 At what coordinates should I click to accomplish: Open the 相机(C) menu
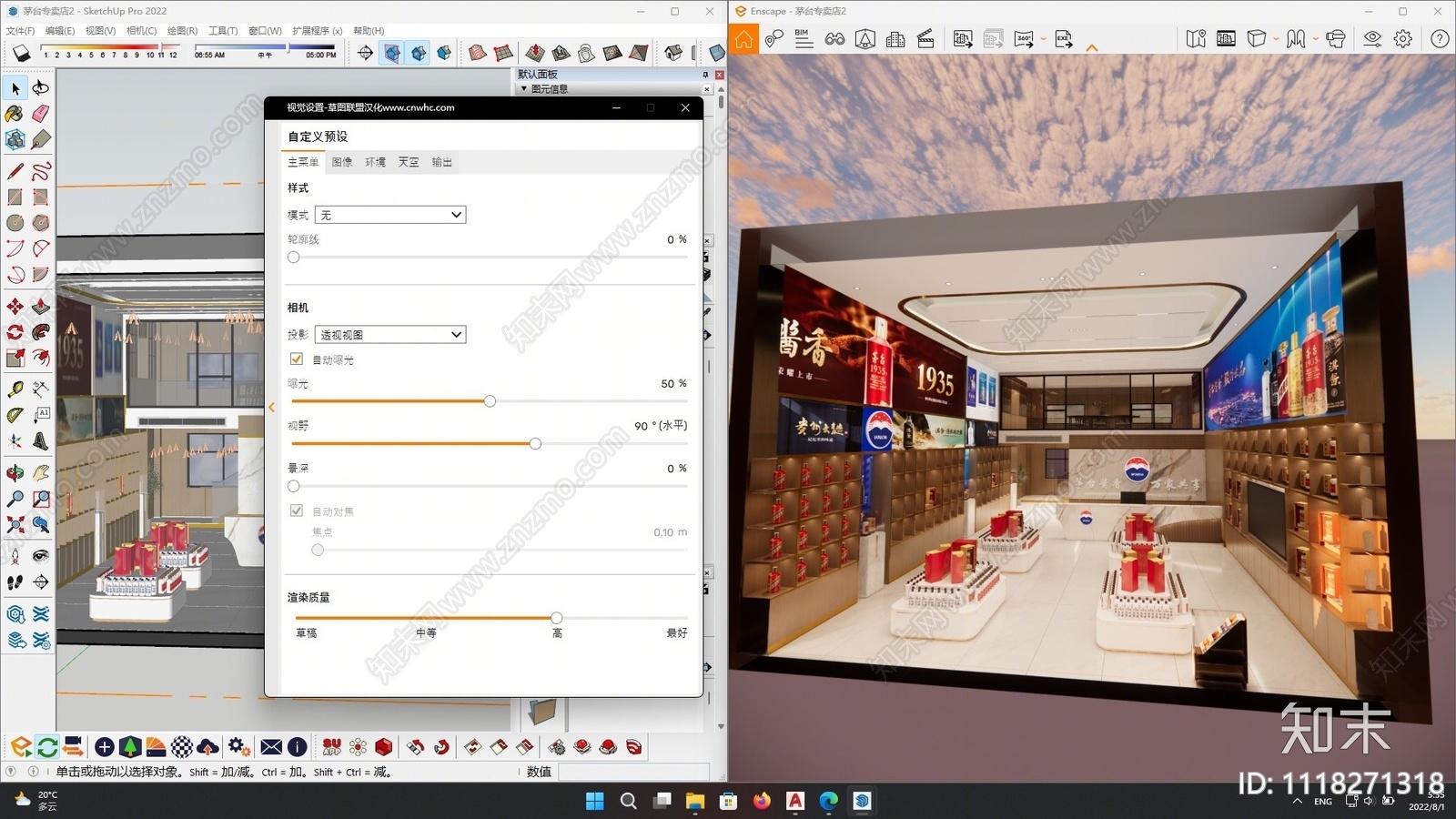click(x=142, y=31)
